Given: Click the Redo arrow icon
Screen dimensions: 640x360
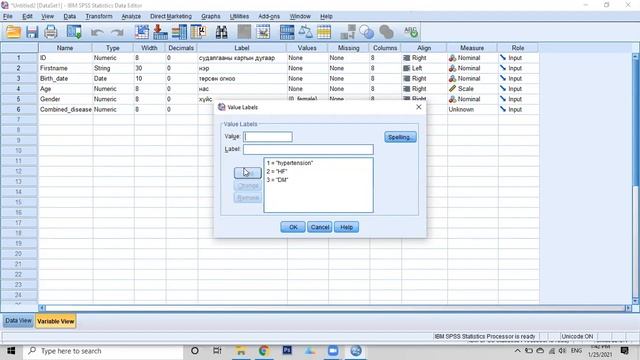Looking at the screenshot, I should pyautogui.click(x=117, y=32).
